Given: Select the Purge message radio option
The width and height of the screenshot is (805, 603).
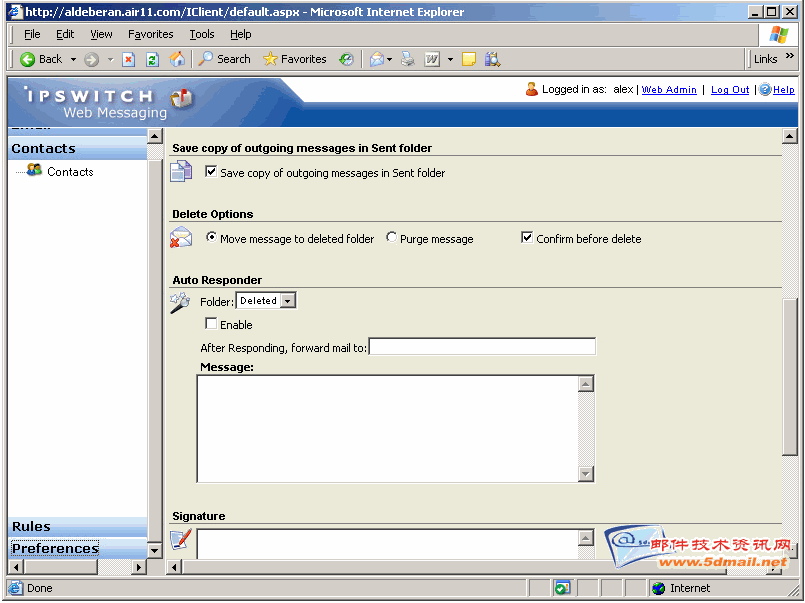Looking at the screenshot, I should pos(391,238).
